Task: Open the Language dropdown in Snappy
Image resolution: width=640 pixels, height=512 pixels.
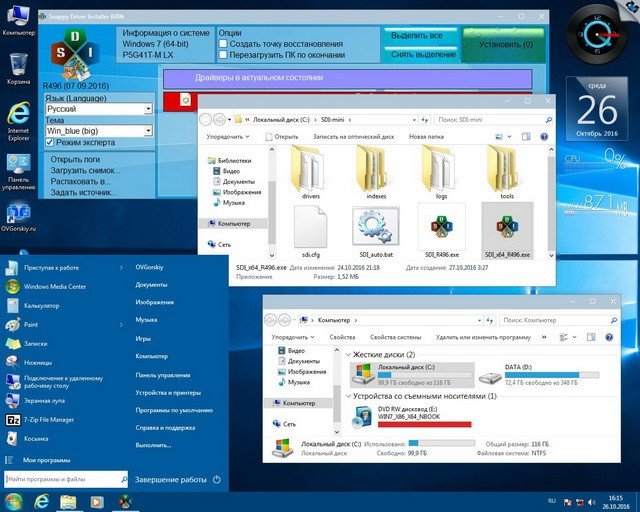Action: click(x=149, y=109)
